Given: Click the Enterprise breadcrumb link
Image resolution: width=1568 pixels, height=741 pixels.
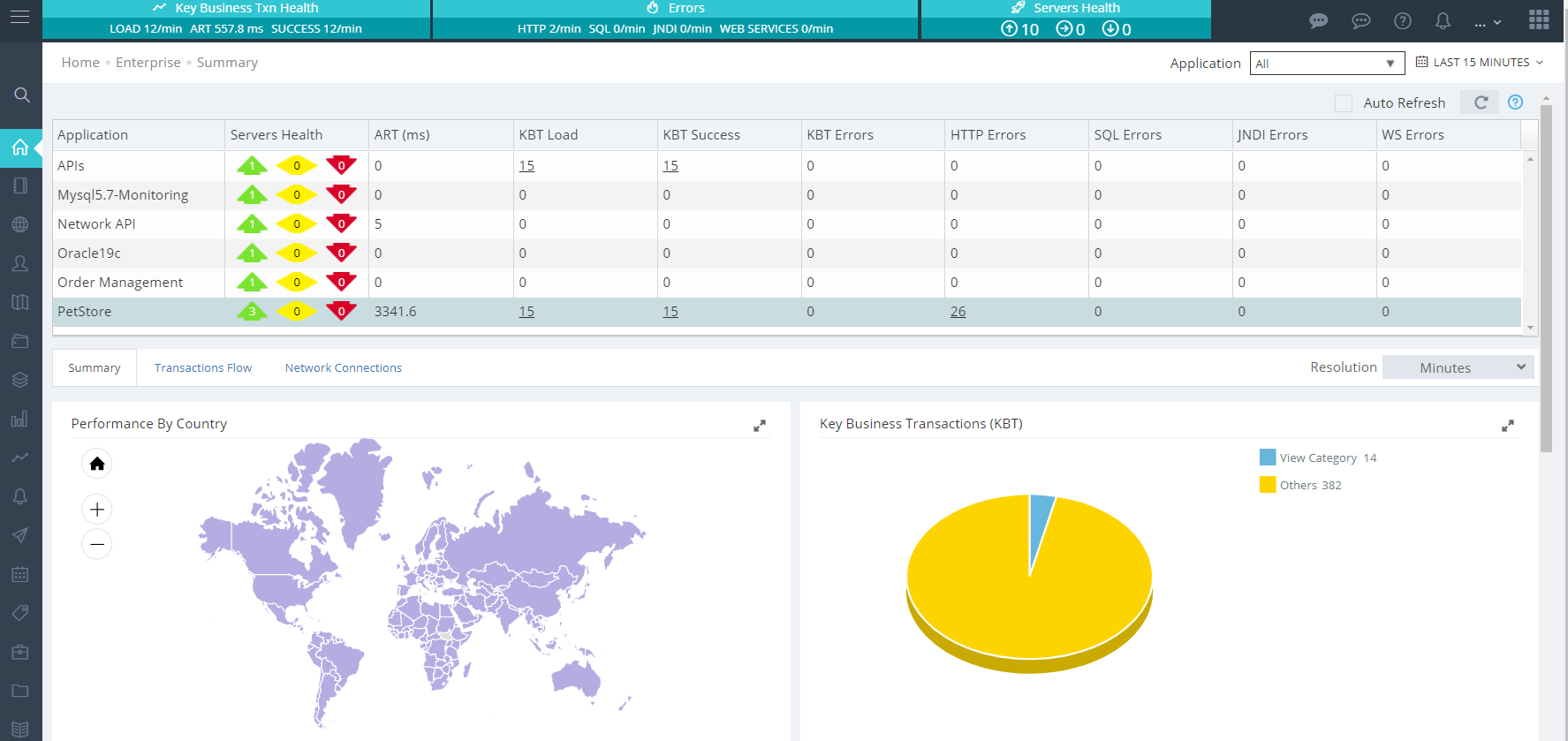Looking at the screenshot, I should tap(148, 63).
